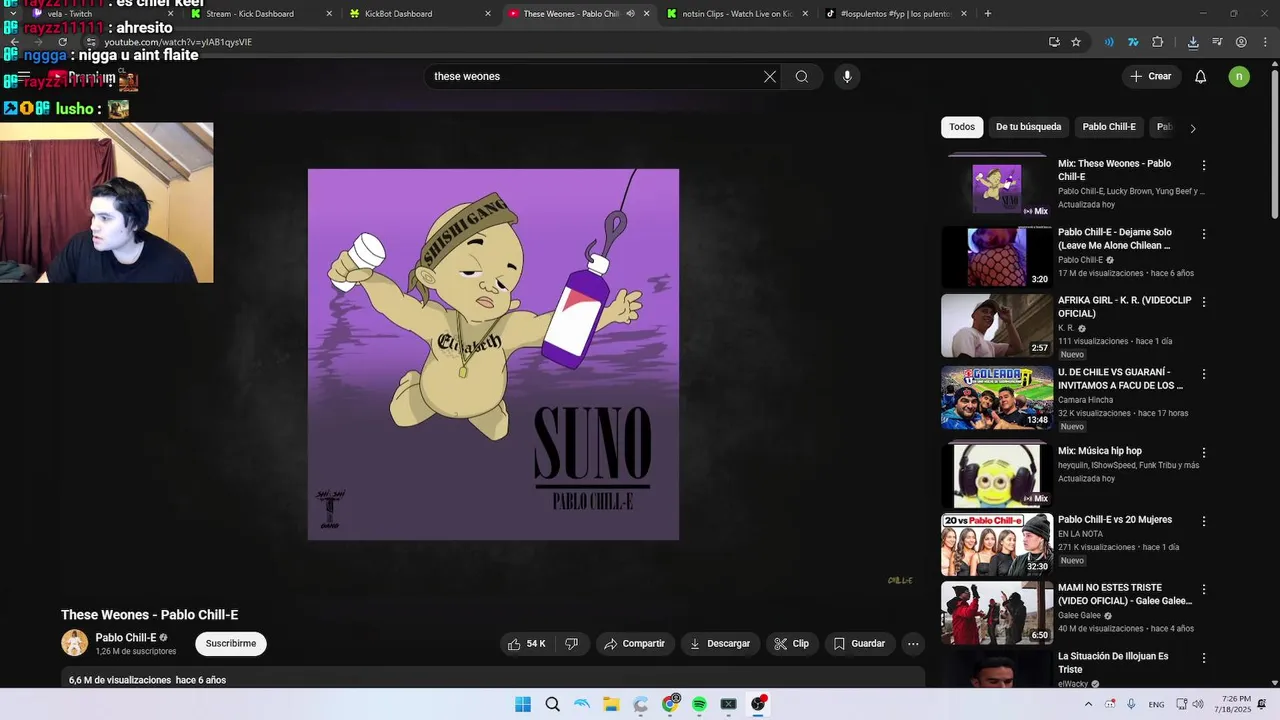Start voice search with the microphone icon

click(x=847, y=77)
